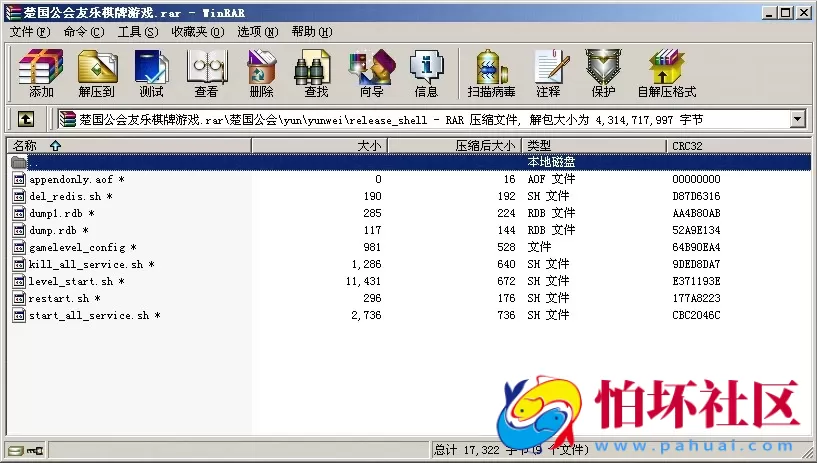
Task: Select the del_redis.sh file icon
Action: pos(19,196)
